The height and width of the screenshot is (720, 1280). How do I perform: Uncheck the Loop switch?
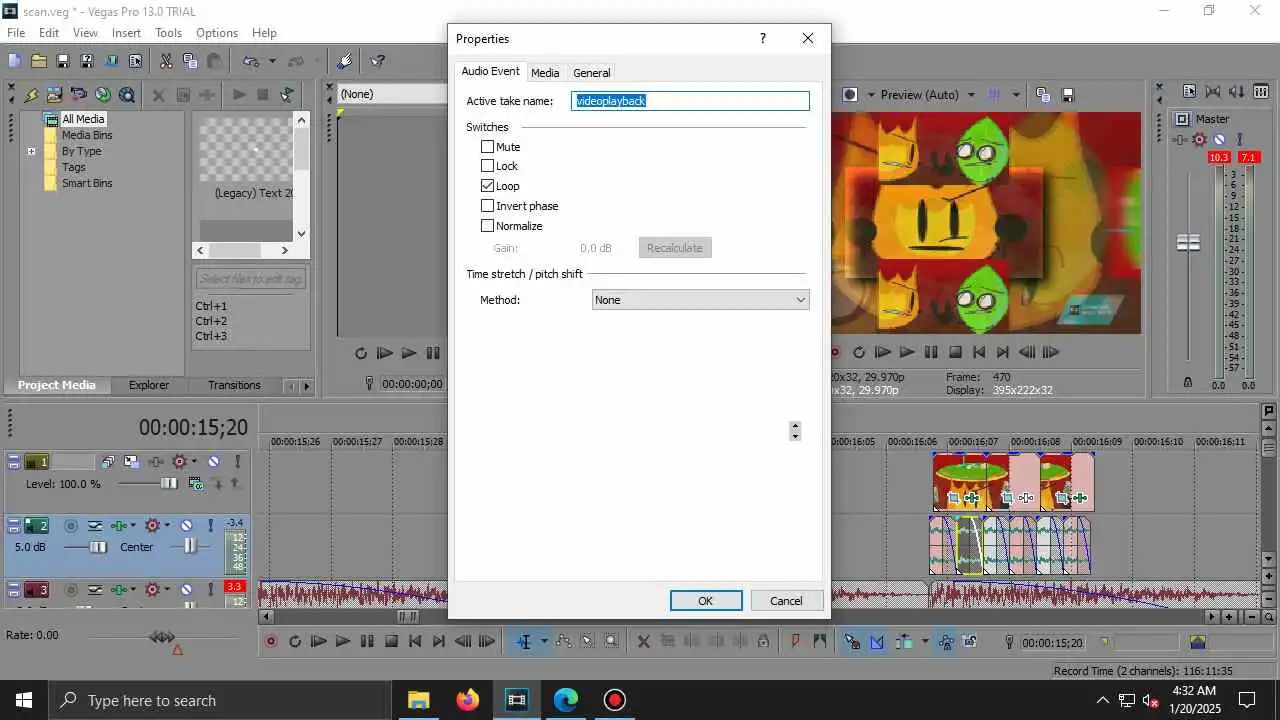(x=488, y=186)
